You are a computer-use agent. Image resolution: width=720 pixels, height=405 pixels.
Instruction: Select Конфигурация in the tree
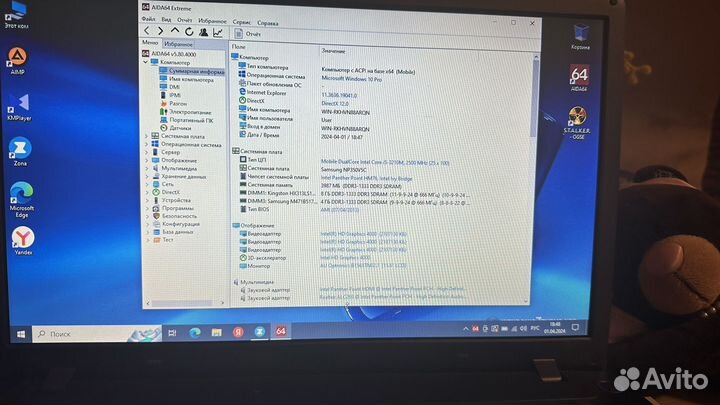176,224
